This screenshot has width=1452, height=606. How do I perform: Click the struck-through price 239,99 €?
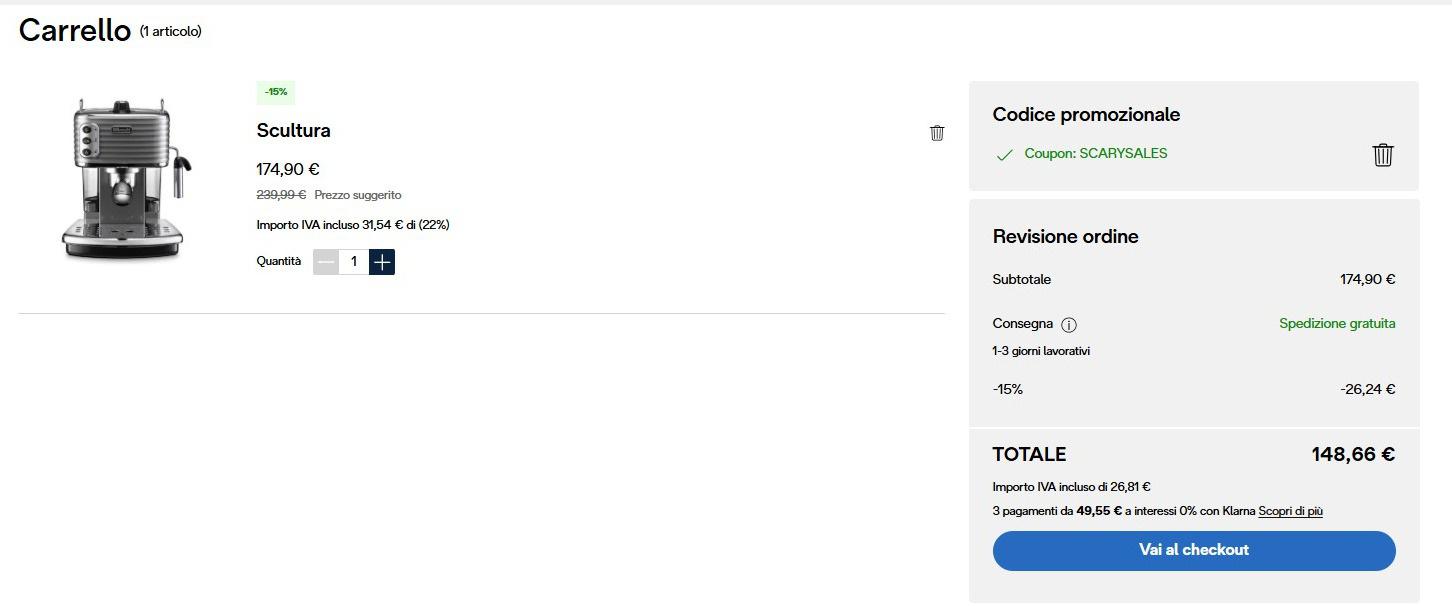[x=281, y=195]
